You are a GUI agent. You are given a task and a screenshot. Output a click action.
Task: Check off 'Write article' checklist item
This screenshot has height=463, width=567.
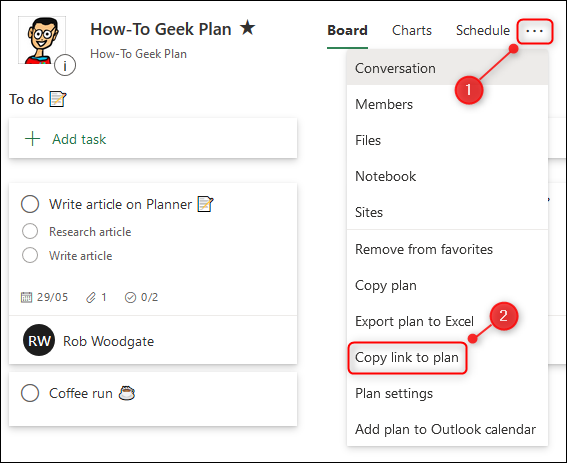point(30,255)
